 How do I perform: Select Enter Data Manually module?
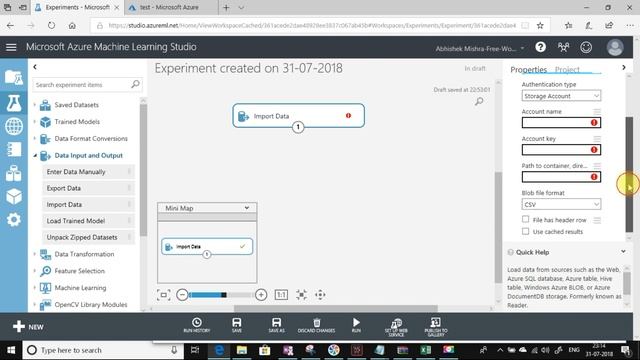click(88, 172)
